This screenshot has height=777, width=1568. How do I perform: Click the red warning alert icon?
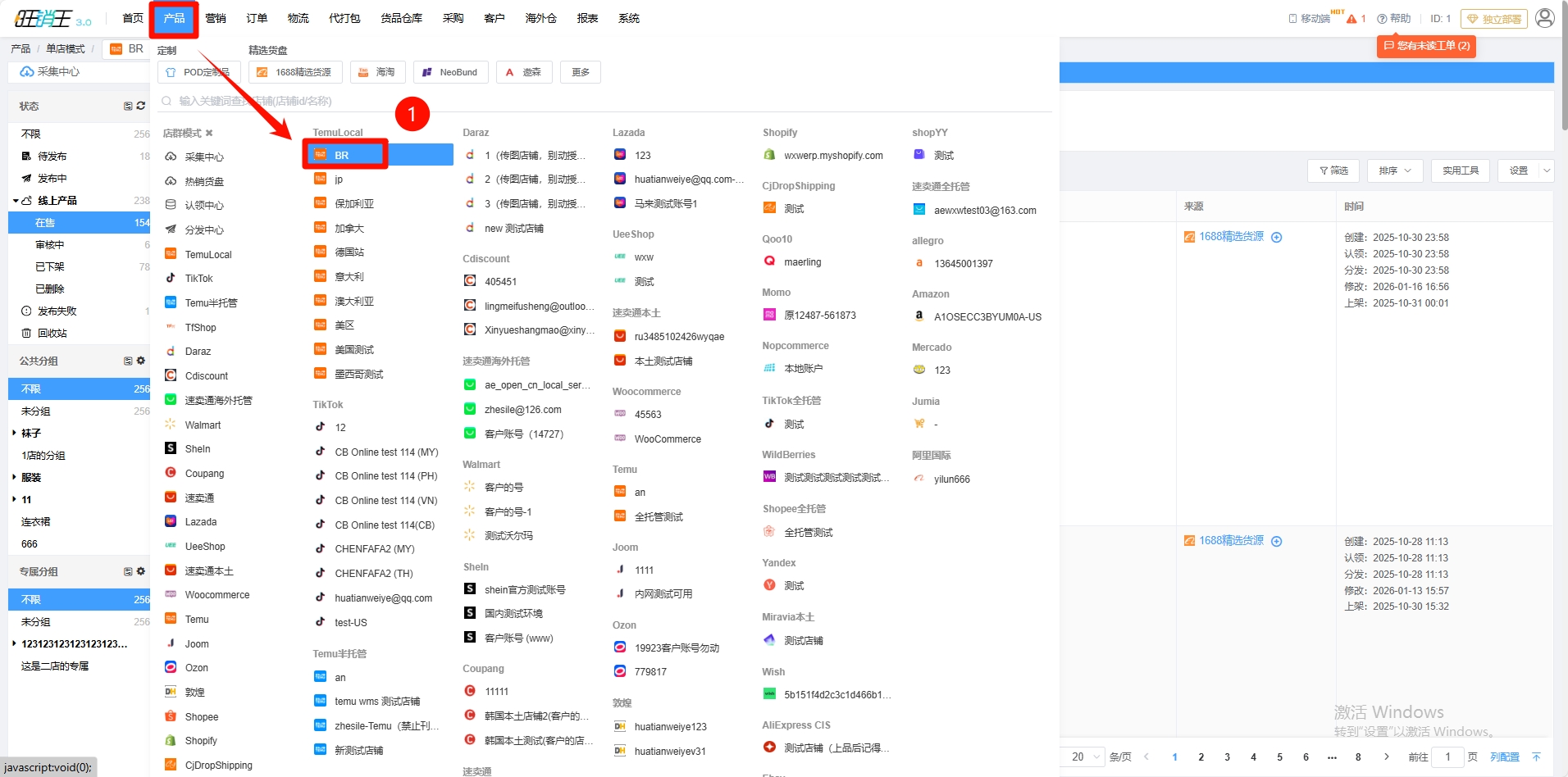tap(1351, 18)
